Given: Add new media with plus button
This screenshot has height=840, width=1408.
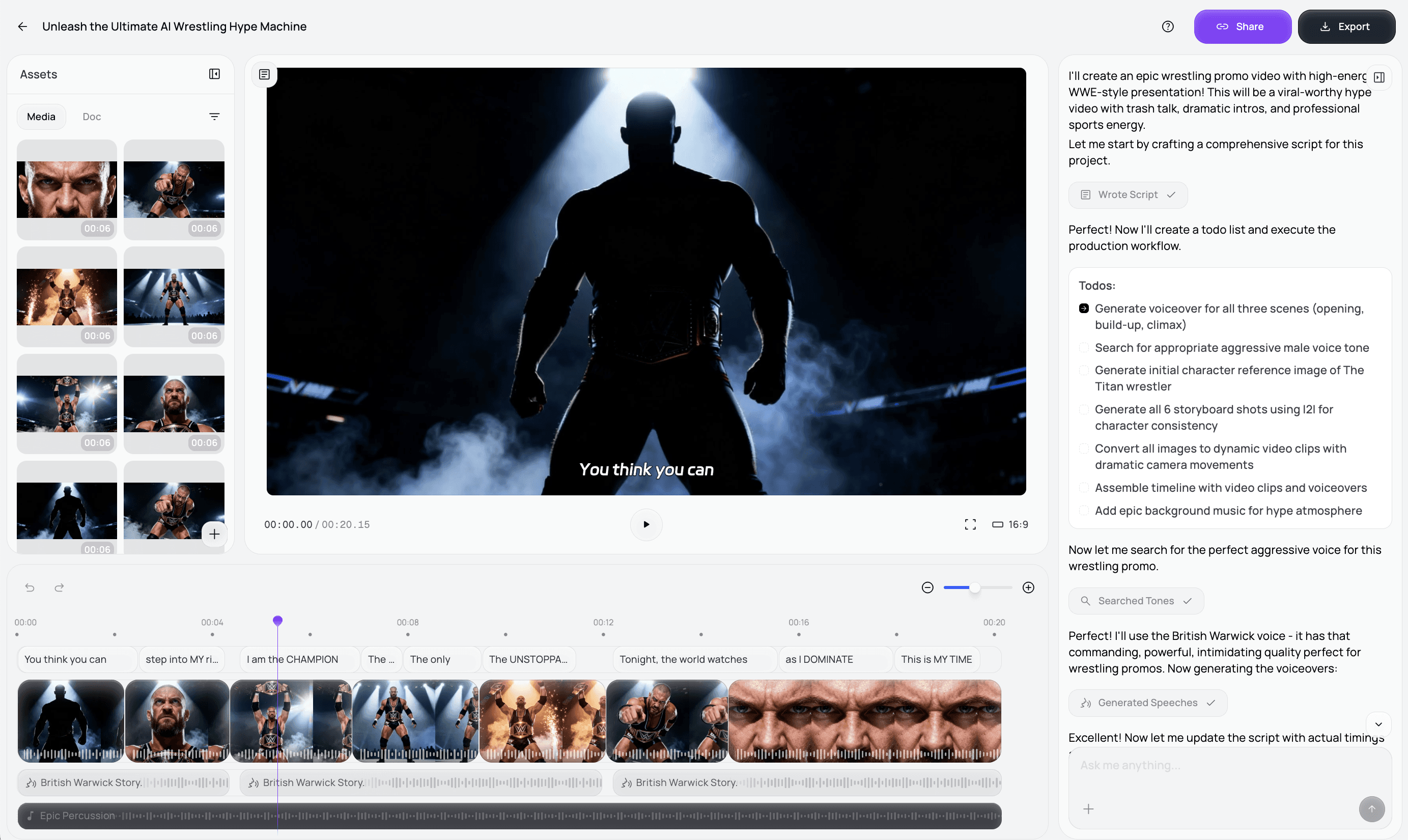Looking at the screenshot, I should click(214, 534).
